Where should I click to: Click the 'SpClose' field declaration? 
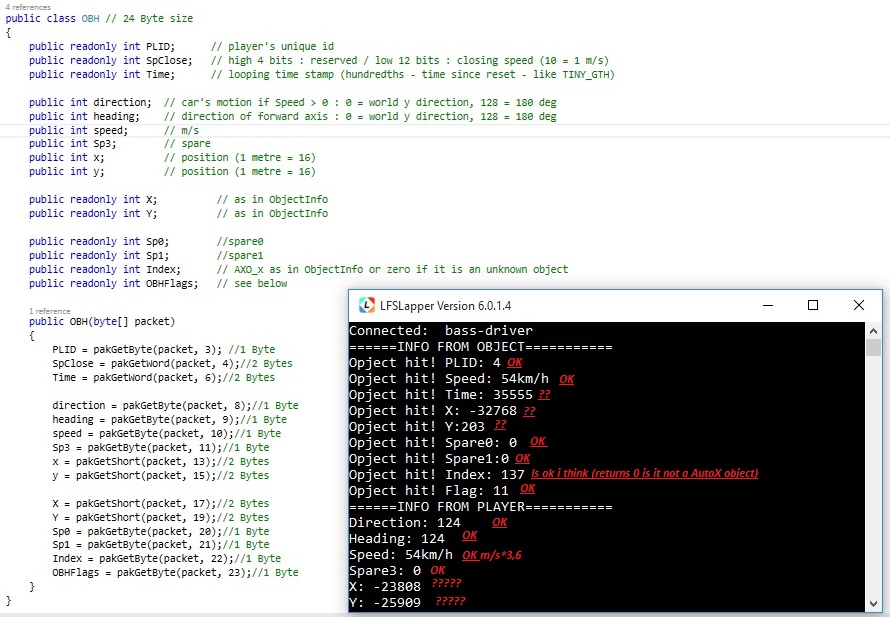point(111,60)
